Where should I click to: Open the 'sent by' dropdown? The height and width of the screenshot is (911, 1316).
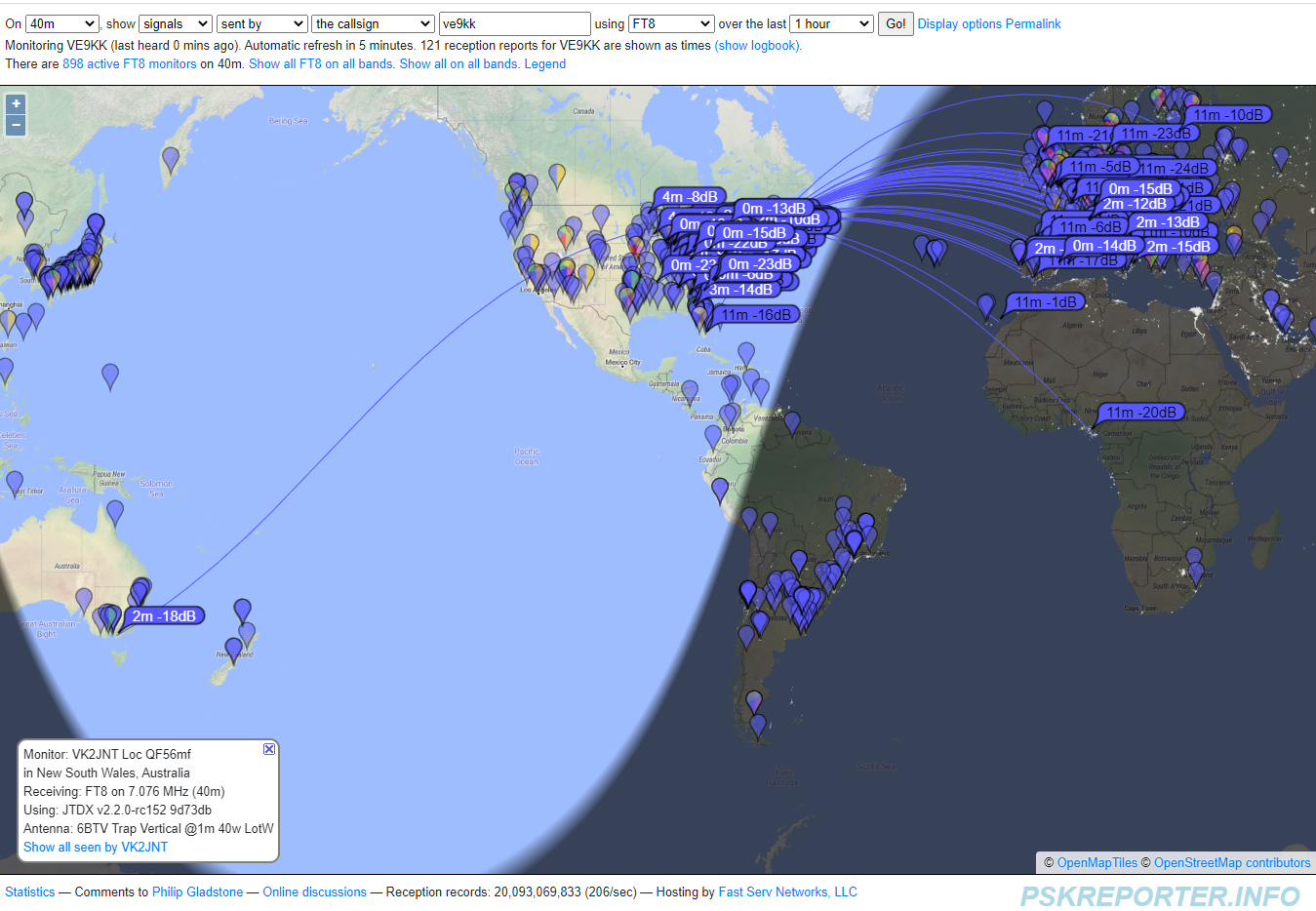coord(261,23)
